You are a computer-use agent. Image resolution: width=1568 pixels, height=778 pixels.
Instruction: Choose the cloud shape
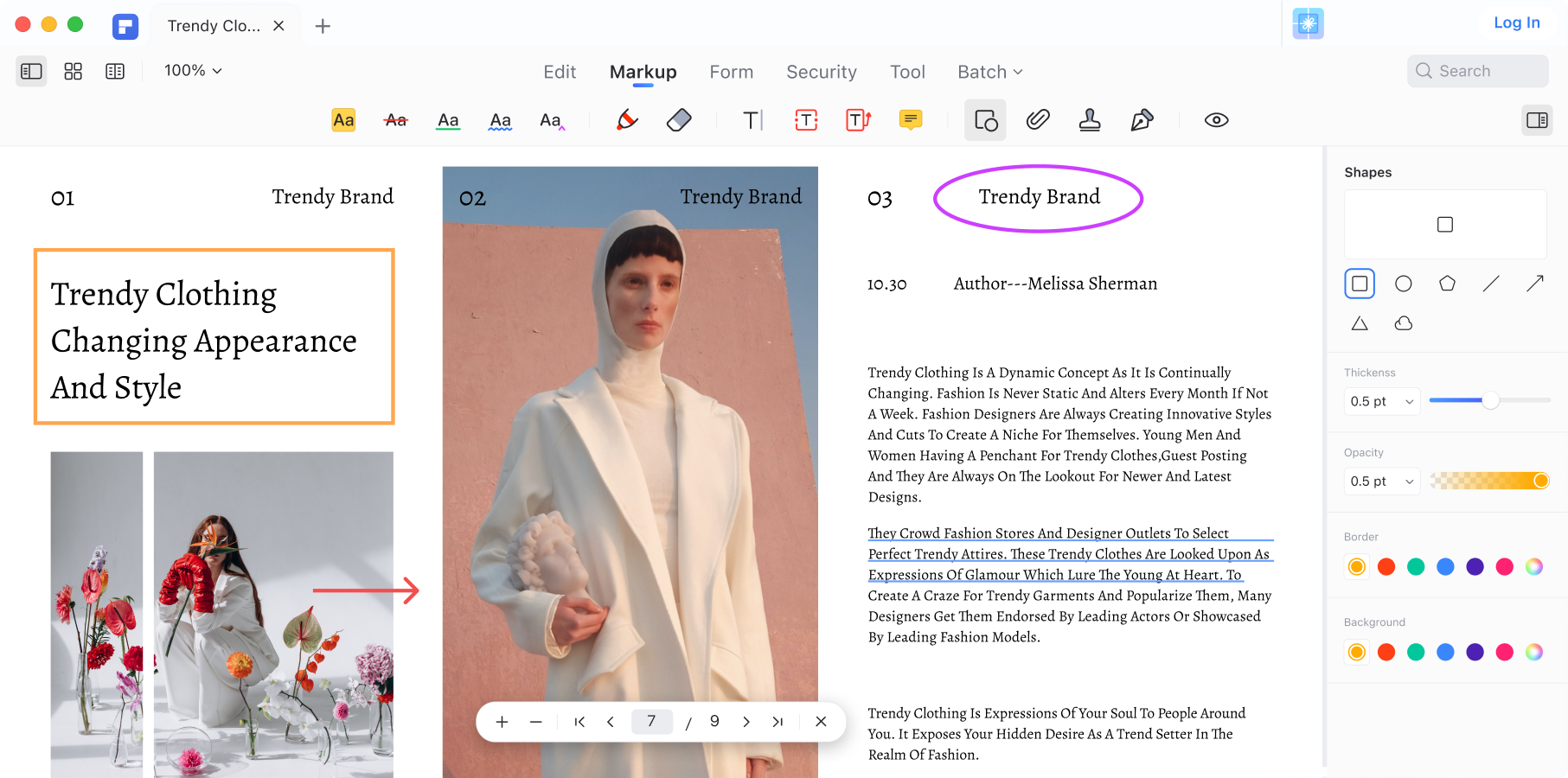pos(1404,323)
